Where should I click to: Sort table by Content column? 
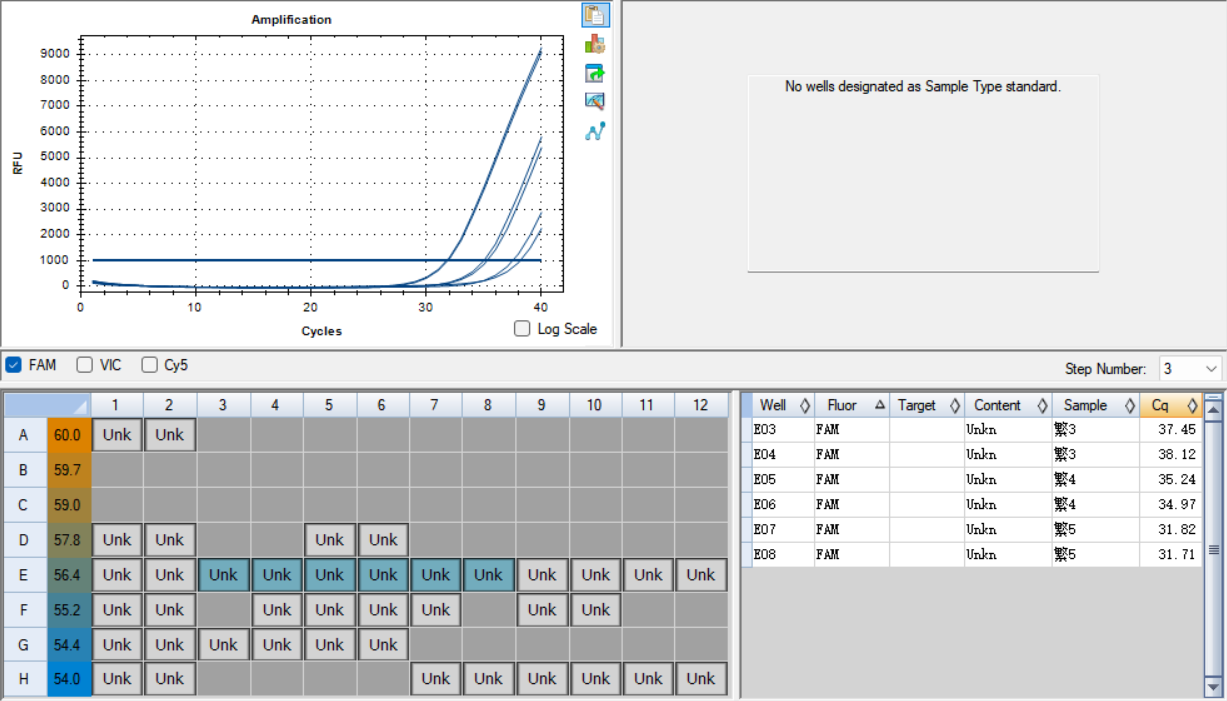coord(1008,405)
